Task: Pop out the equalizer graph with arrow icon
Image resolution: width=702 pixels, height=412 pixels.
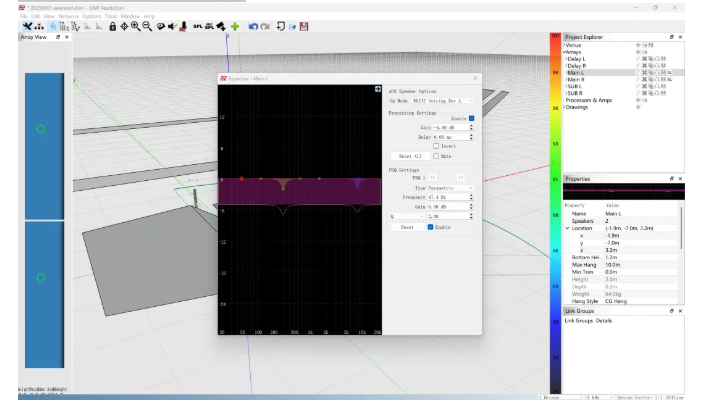Action: 378,88
